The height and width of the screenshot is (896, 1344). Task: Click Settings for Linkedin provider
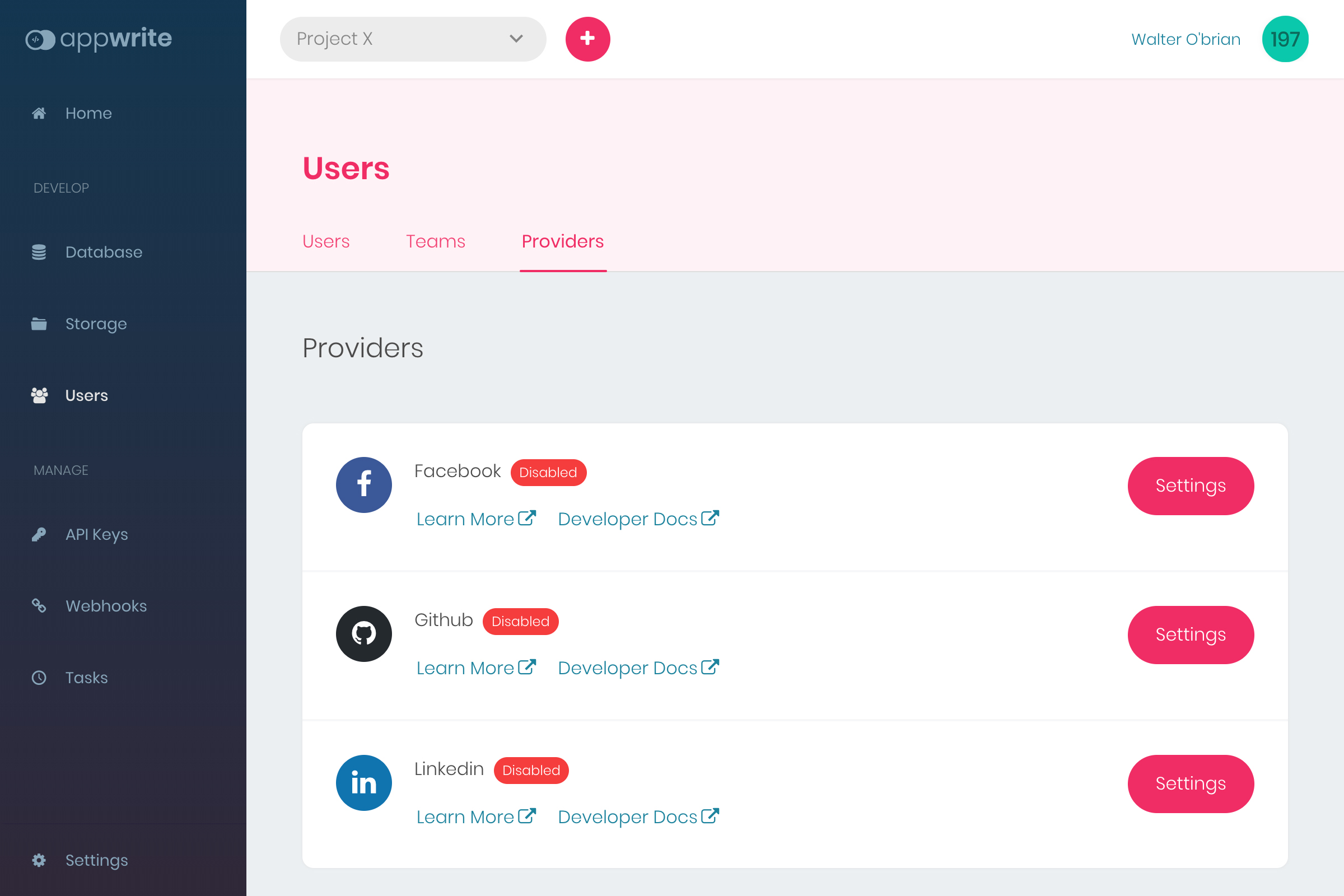pyautogui.click(x=1191, y=783)
